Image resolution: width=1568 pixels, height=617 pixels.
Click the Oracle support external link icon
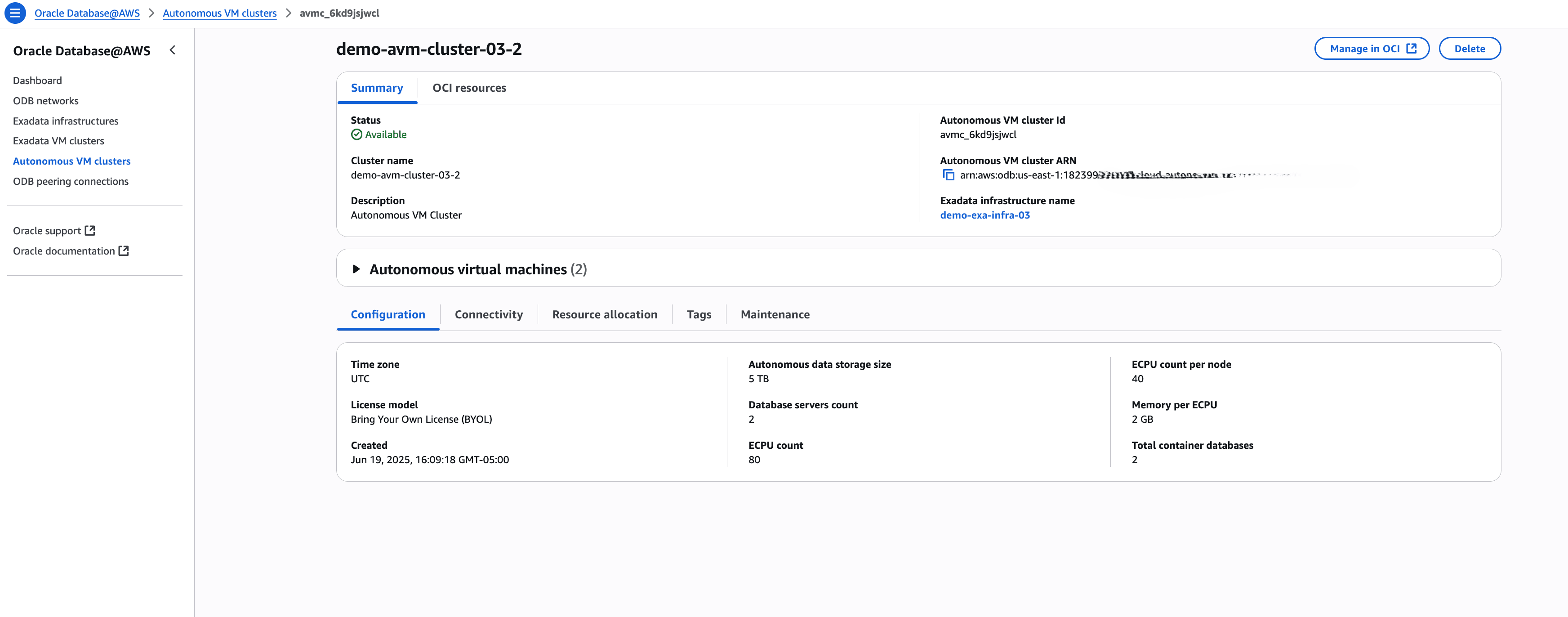90,230
